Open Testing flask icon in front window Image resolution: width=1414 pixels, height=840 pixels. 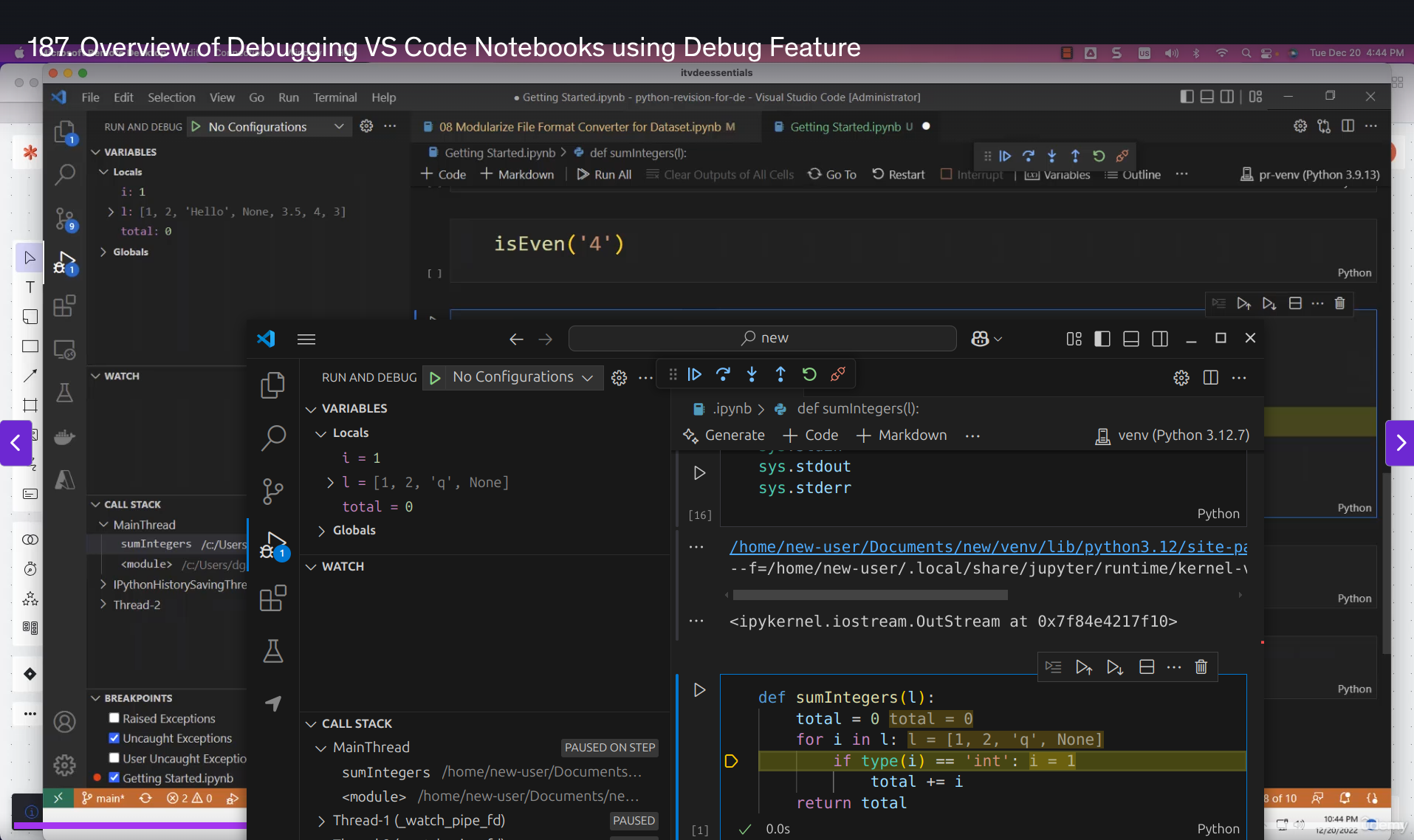coord(273,651)
